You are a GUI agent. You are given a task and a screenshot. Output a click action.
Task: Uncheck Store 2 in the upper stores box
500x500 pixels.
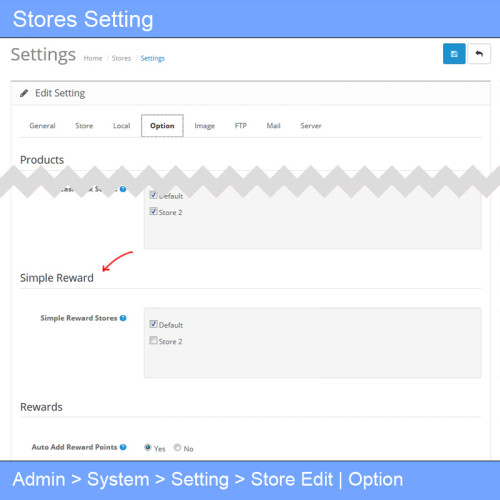point(153,211)
